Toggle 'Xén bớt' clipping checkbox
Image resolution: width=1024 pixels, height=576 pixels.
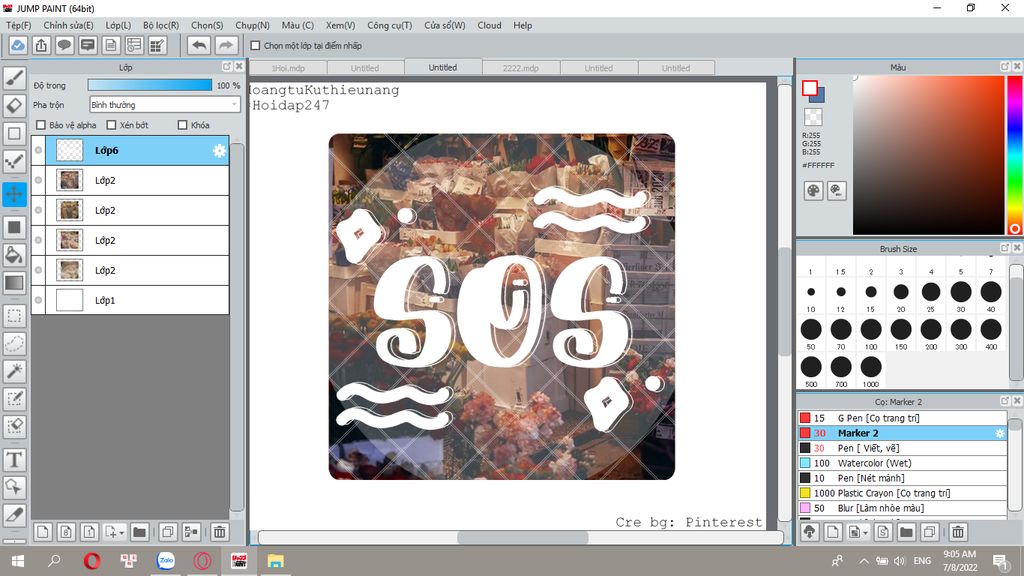[111, 125]
